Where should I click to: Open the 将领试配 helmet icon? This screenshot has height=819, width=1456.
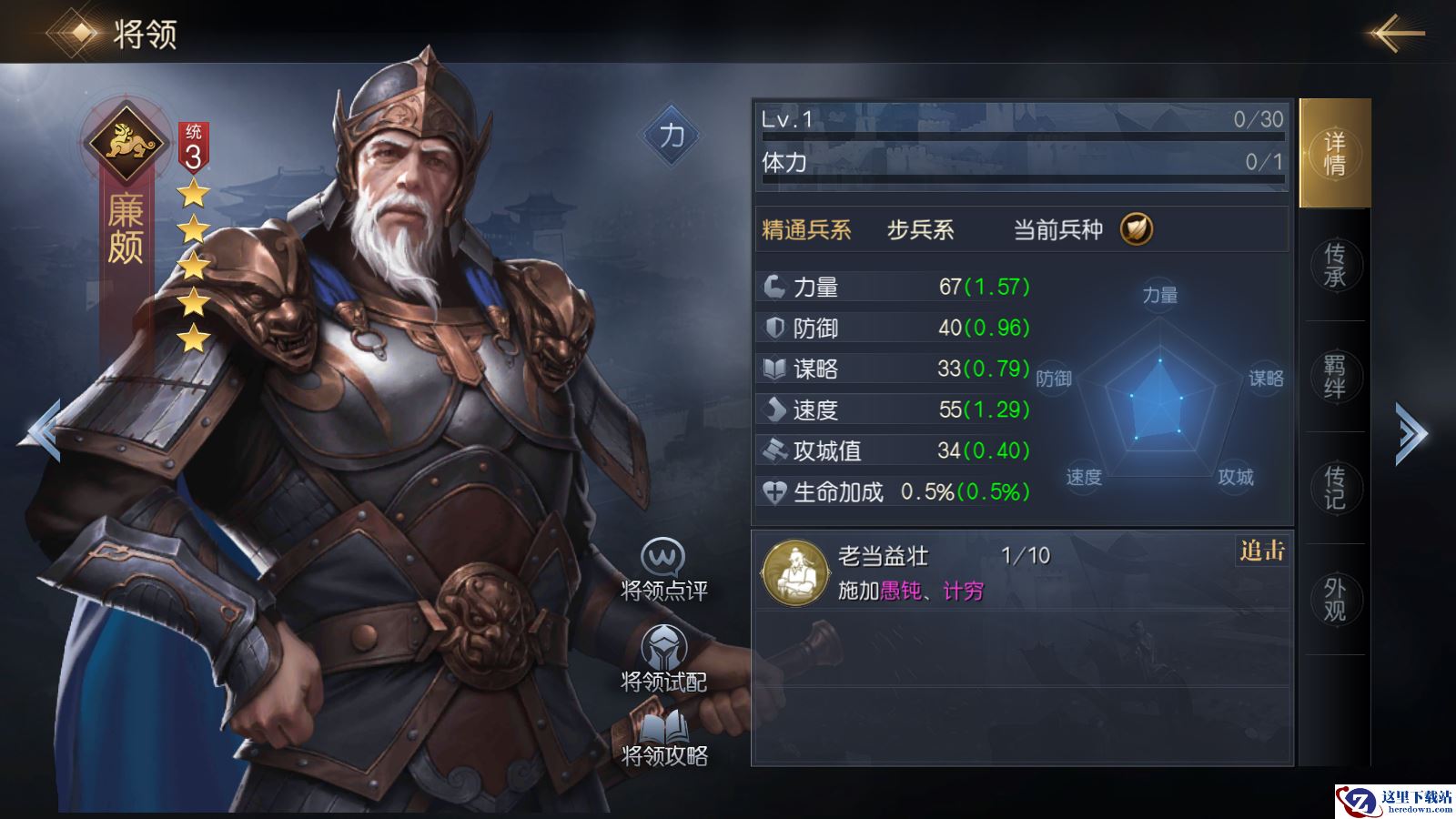663,648
